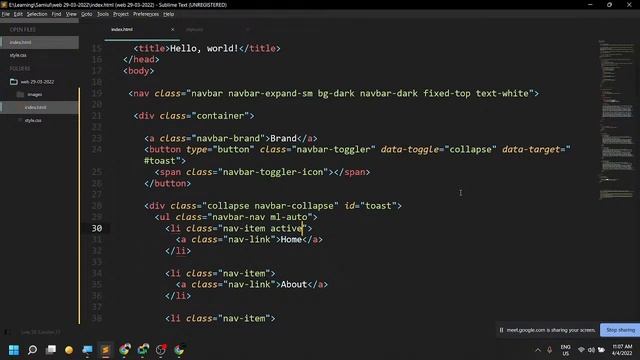Open the Edit menu
Viewport: 640px width, 360px height.
point(18,14)
